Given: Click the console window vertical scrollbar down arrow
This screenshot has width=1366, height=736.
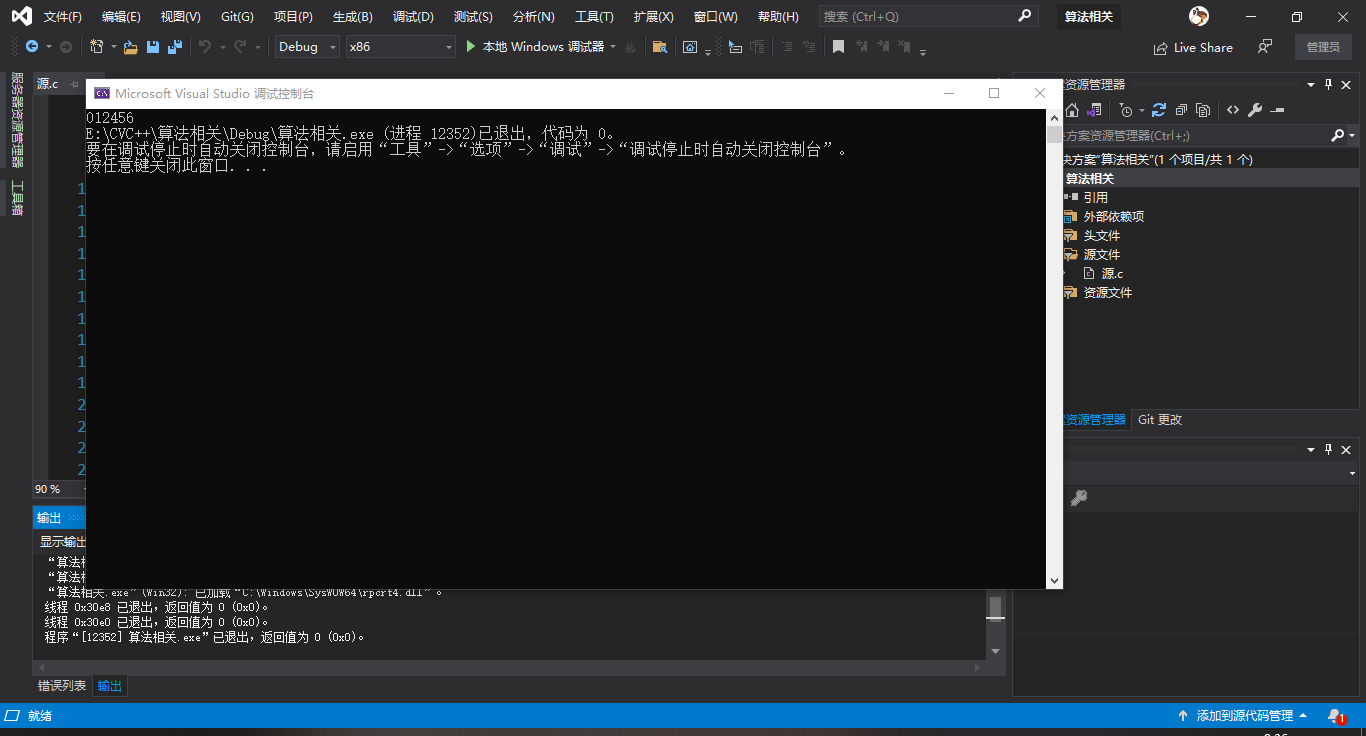Looking at the screenshot, I should (x=1054, y=581).
